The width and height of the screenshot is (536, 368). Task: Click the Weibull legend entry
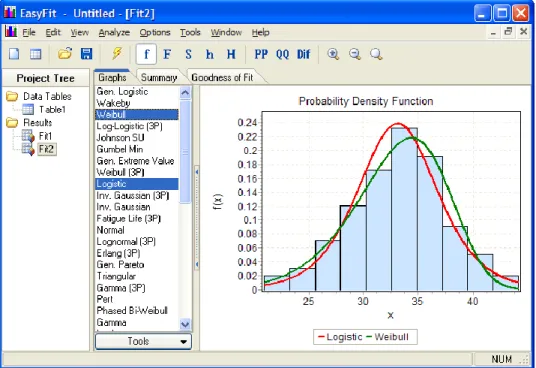point(387,337)
